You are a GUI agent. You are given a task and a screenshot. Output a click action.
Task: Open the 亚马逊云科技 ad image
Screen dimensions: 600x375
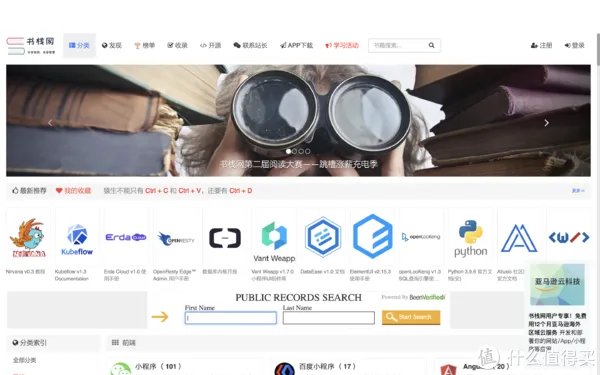pyautogui.click(x=557, y=284)
